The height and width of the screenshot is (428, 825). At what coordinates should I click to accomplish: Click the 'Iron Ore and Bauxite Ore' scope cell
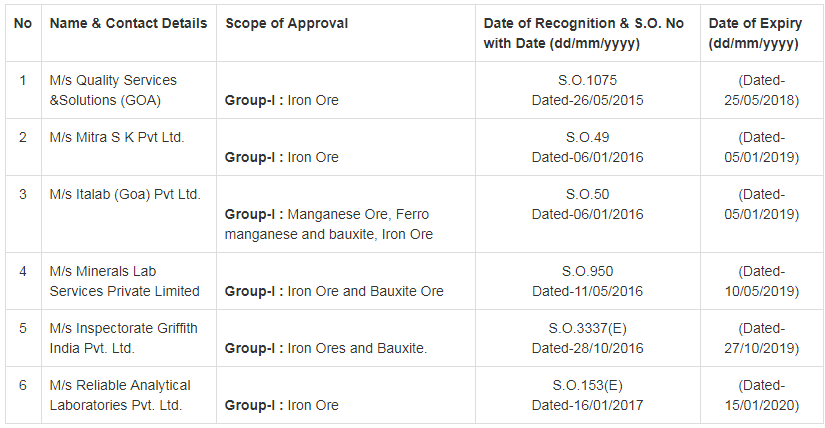pyautogui.click(x=365, y=291)
